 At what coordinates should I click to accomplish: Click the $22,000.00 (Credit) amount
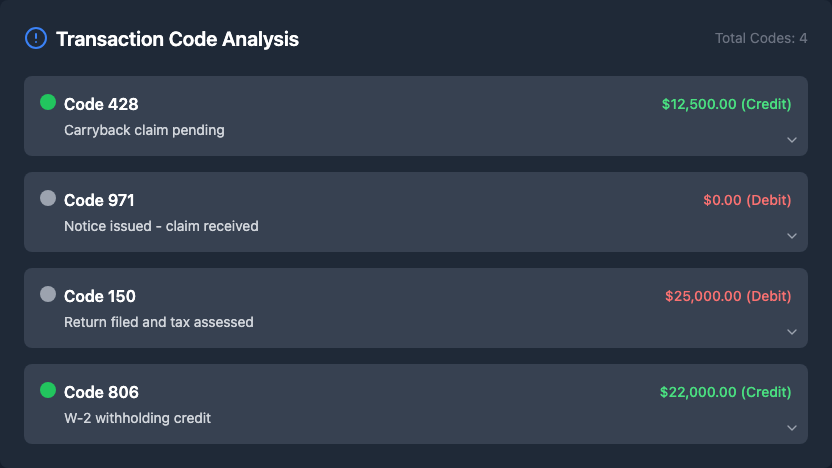pyautogui.click(x=725, y=392)
